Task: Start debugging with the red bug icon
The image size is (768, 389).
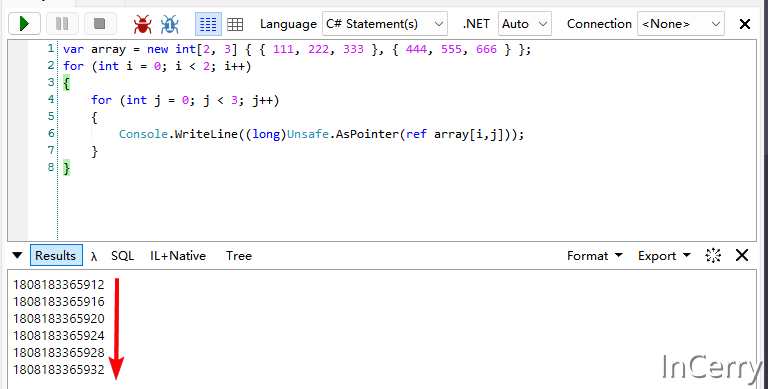Action: point(143,24)
